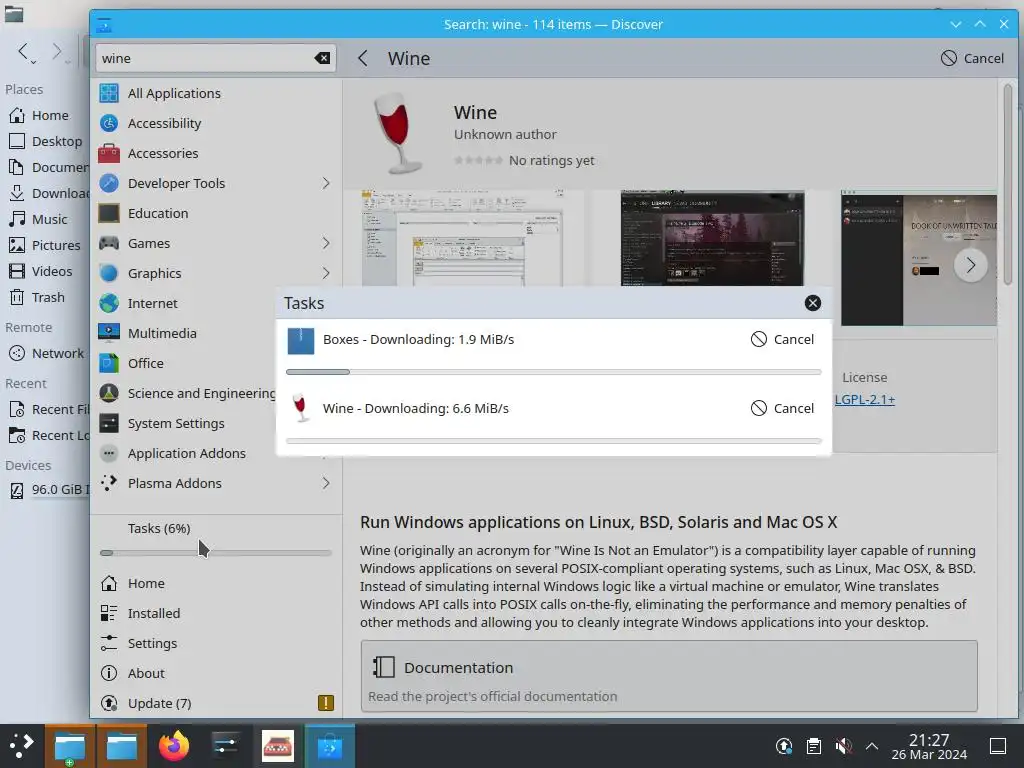Open the Documentation link card

pyautogui.click(x=669, y=676)
